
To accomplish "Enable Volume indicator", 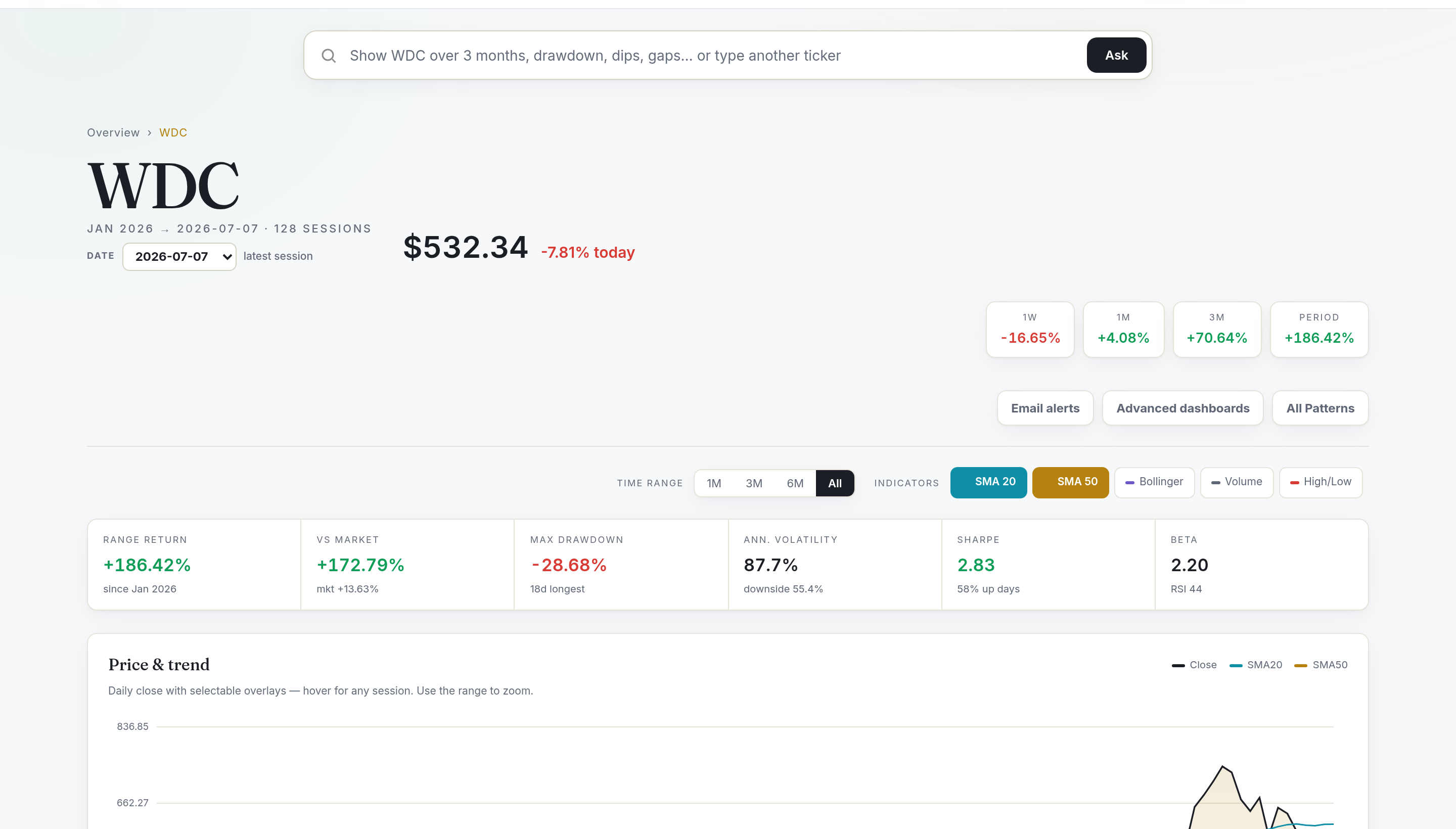I will 1237,482.
